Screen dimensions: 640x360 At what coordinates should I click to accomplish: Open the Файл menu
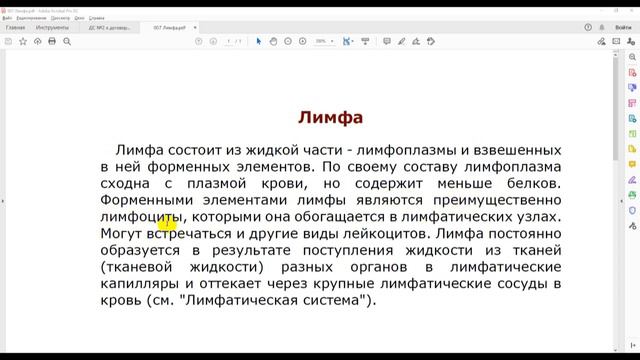[x=7, y=18]
